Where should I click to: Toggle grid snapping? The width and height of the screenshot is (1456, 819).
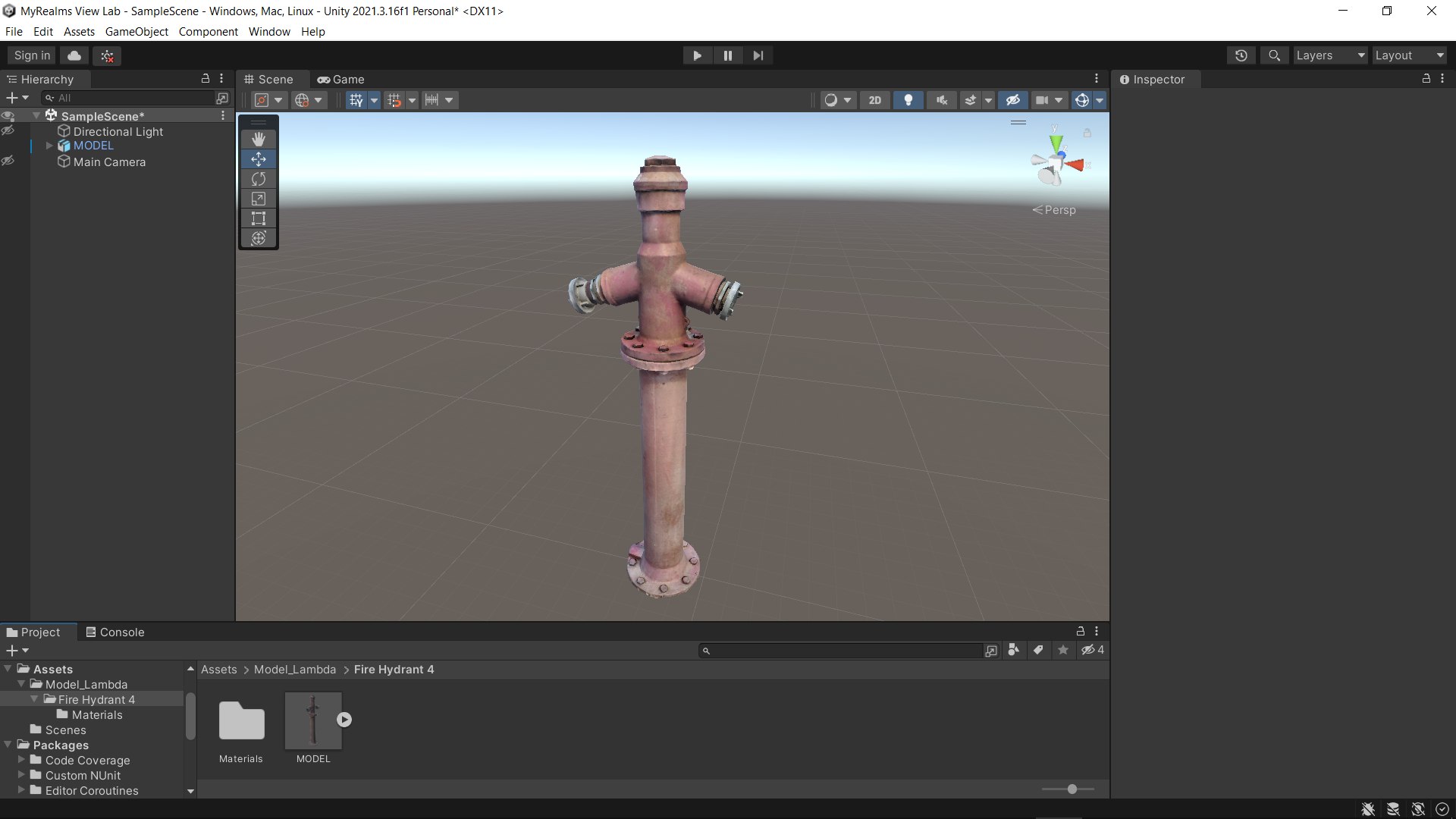click(394, 100)
